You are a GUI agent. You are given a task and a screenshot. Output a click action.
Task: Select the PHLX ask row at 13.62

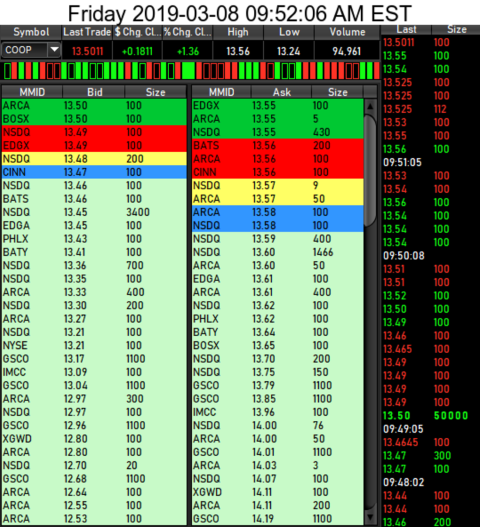pyautogui.click(x=278, y=319)
